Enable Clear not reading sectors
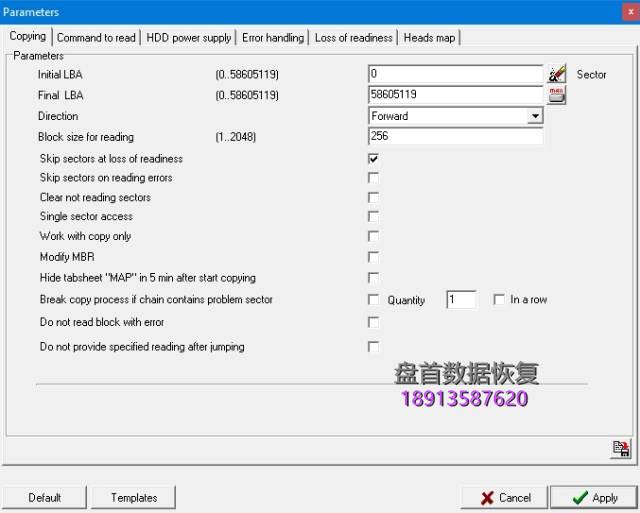The image size is (640, 513). click(373, 198)
